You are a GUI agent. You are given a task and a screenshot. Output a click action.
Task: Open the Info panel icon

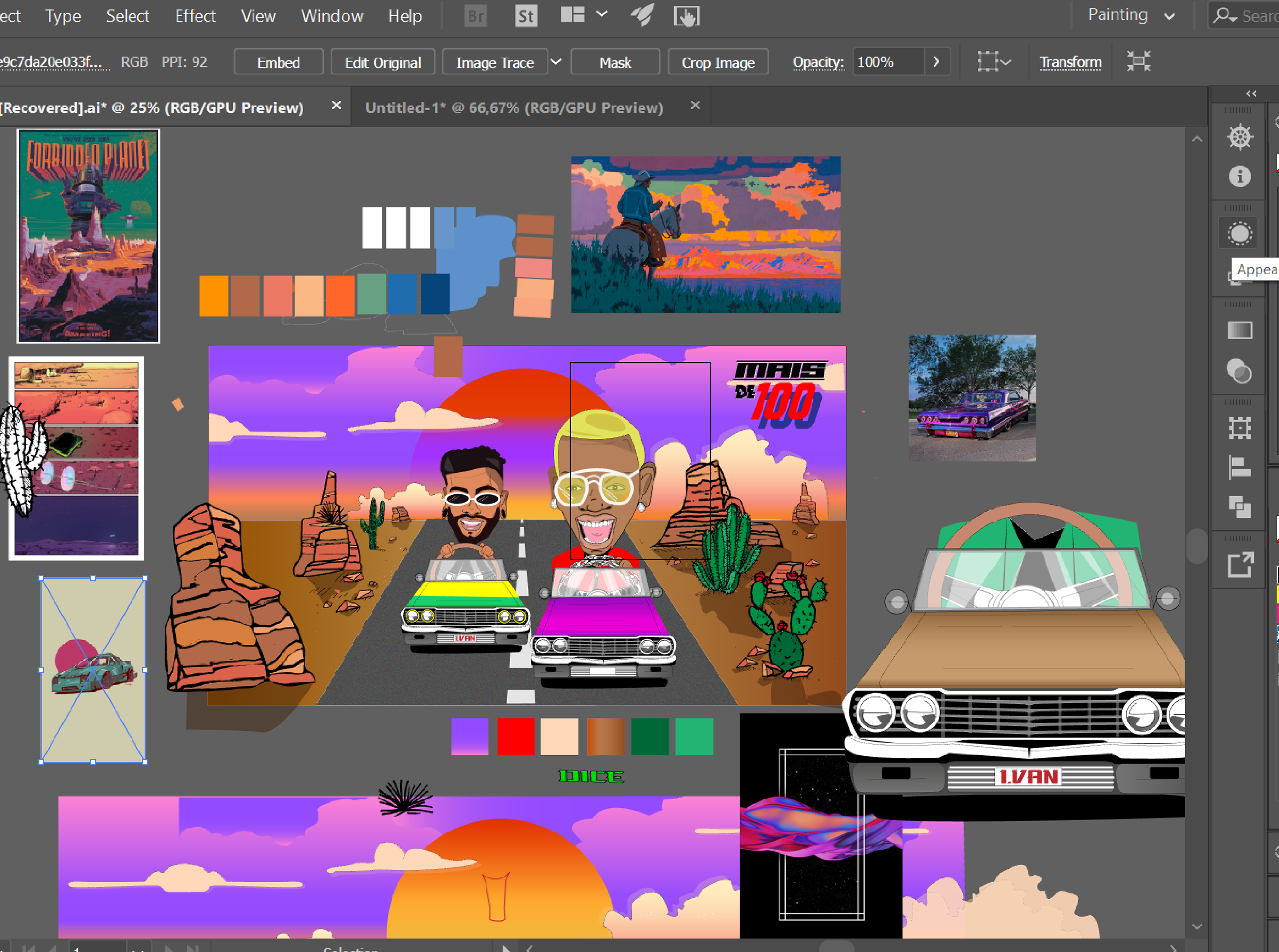(x=1240, y=176)
